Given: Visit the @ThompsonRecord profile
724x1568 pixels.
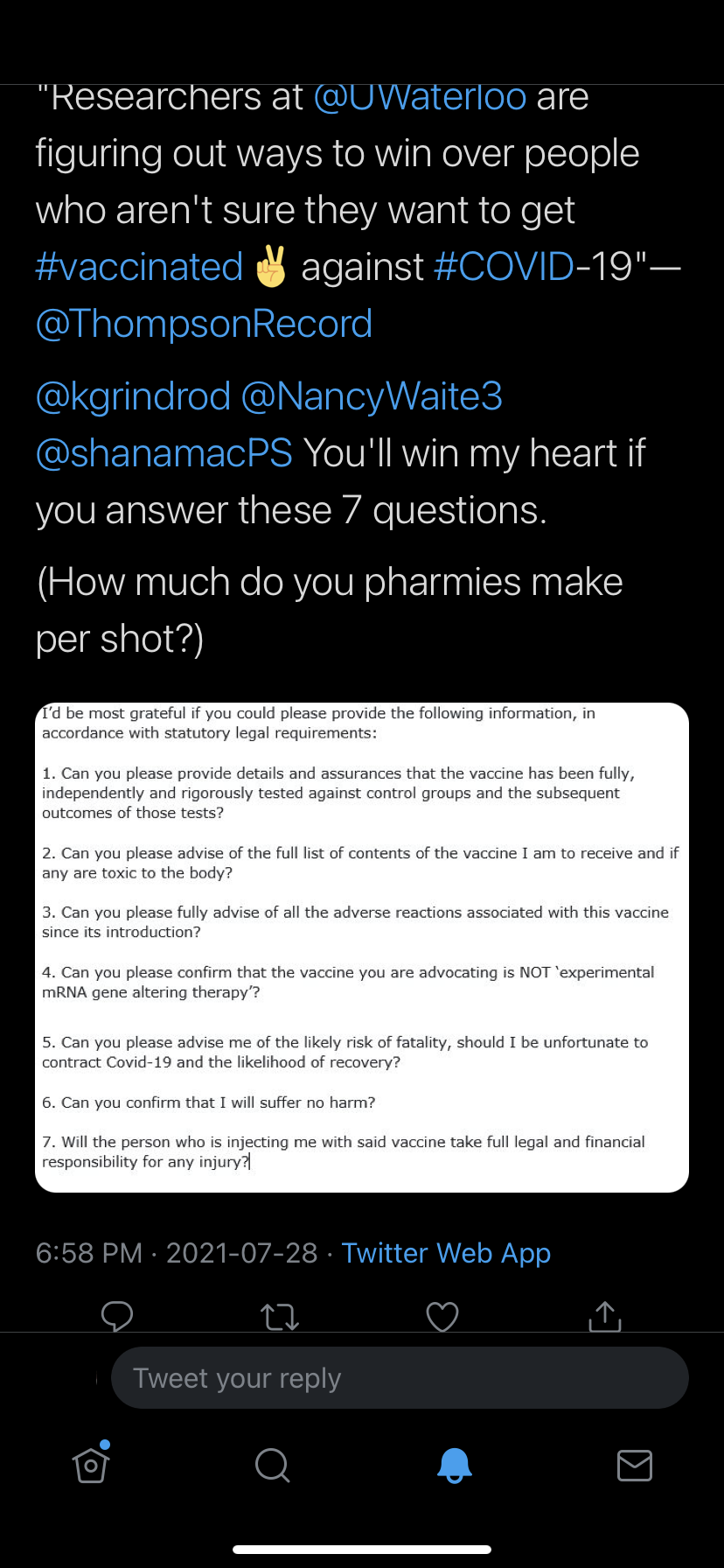Looking at the screenshot, I should pos(204,324).
